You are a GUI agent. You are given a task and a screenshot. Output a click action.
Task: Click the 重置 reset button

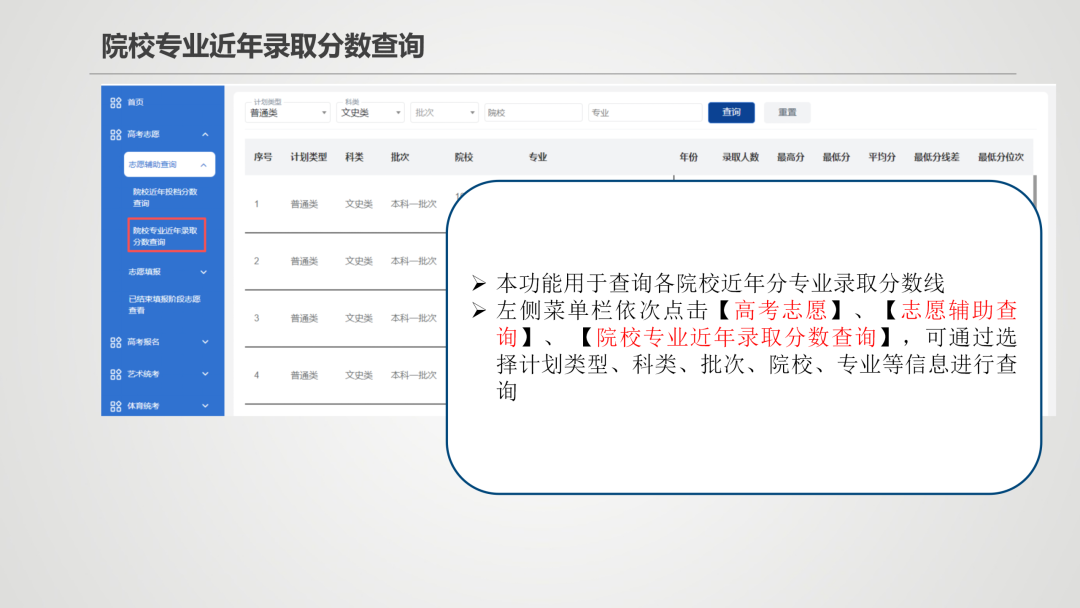point(787,112)
